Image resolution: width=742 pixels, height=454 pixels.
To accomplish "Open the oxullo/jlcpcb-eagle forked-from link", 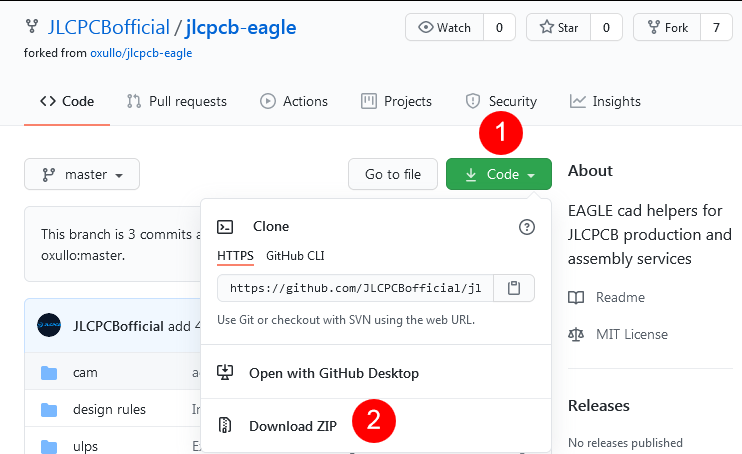I will tap(141, 53).
